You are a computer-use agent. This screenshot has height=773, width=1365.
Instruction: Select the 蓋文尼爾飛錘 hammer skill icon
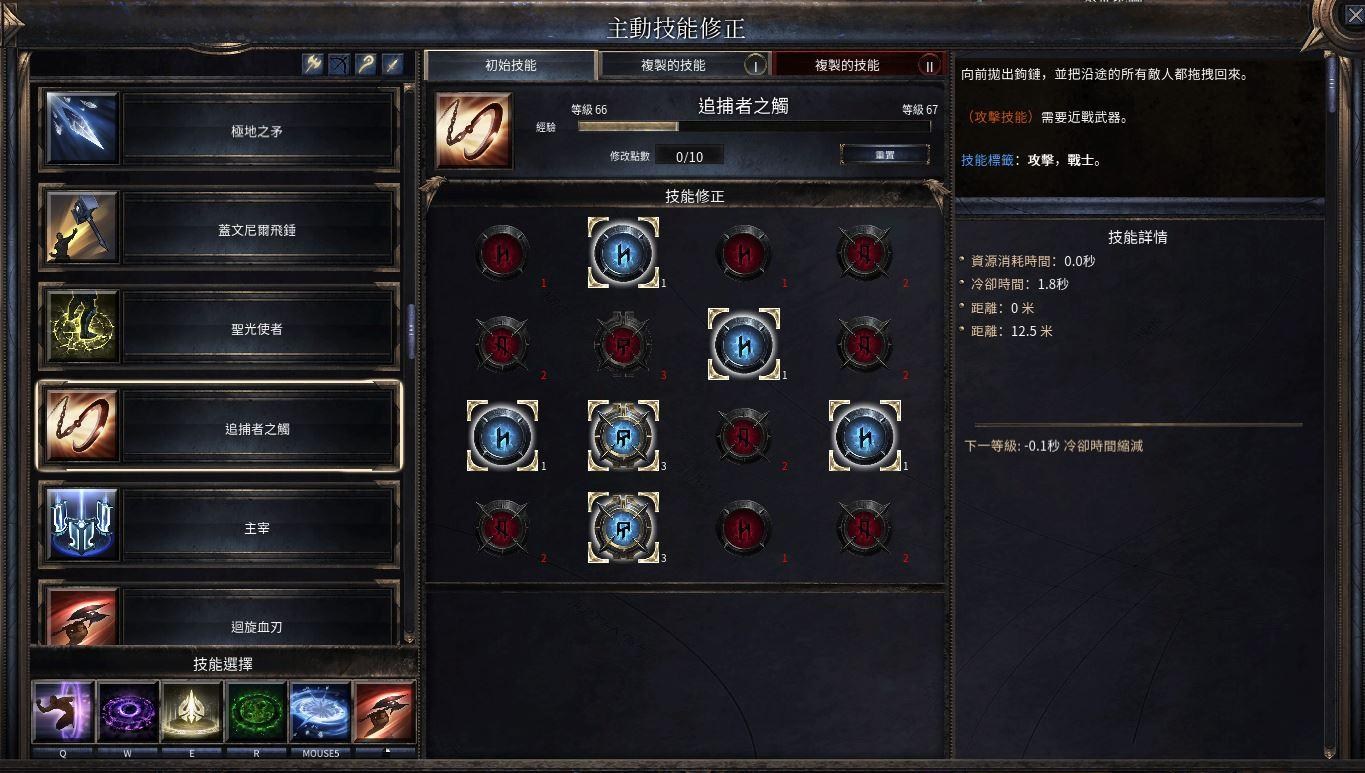point(82,229)
